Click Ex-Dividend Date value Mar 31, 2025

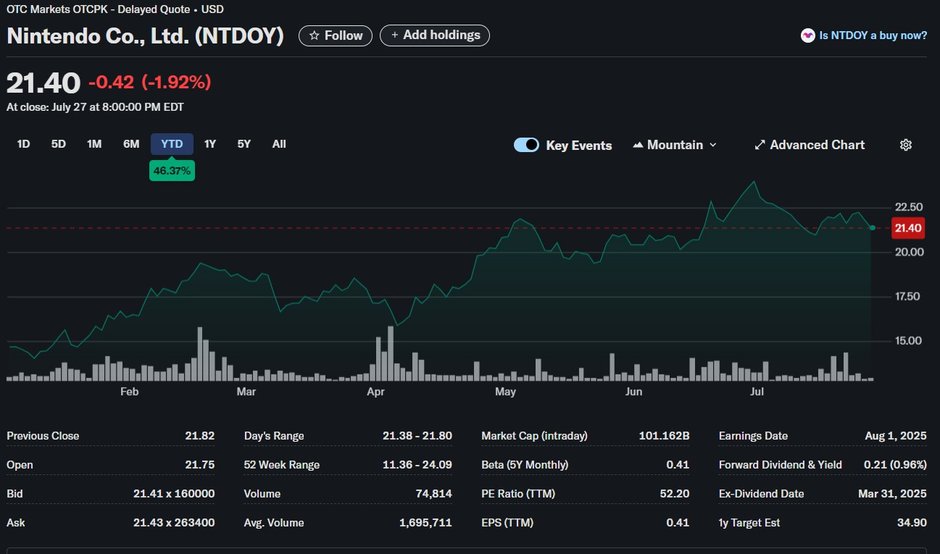(x=892, y=493)
